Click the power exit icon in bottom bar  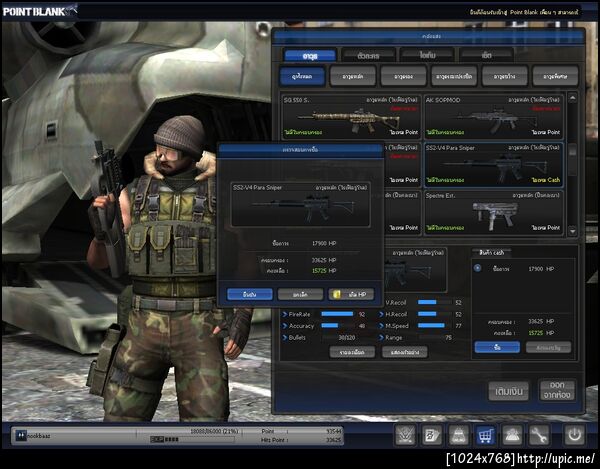click(574, 435)
